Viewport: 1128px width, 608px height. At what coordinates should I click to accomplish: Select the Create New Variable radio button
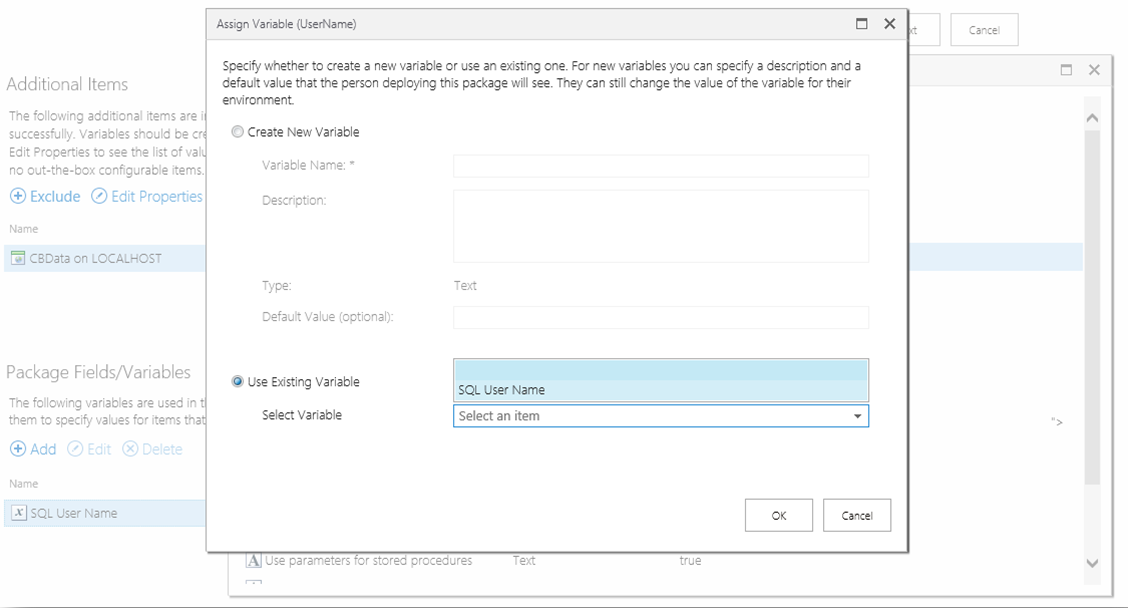236,131
